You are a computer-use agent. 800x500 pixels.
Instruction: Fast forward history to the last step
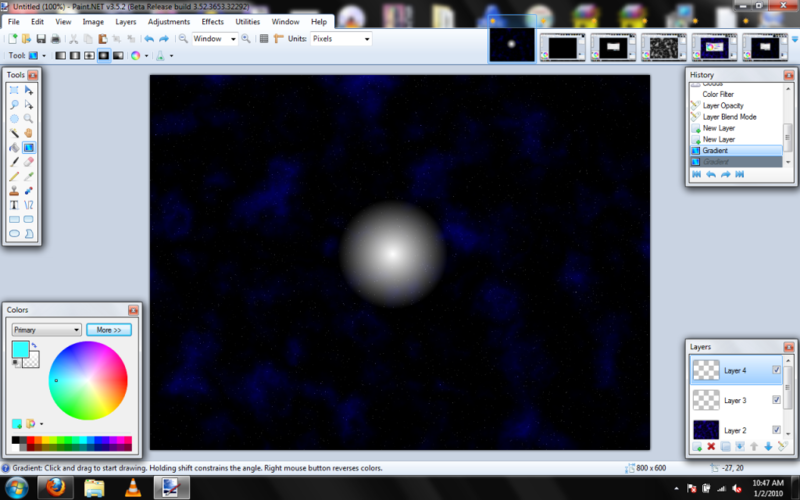click(740, 174)
